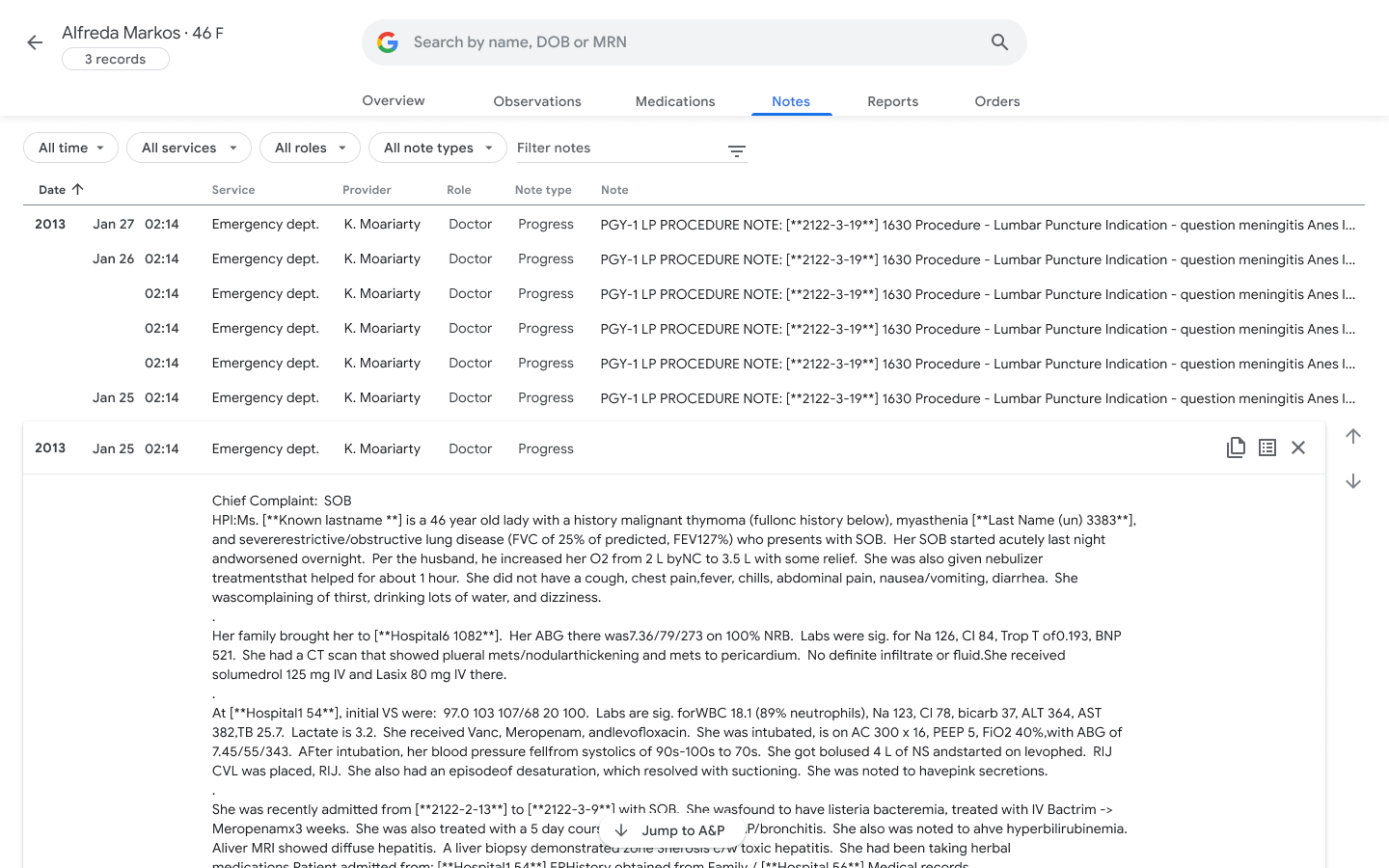Image resolution: width=1389 pixels, height=868 pixels.
Task: Switch note view using the list layout icon
Action: pyautogui.click(x=1267, y=448)
